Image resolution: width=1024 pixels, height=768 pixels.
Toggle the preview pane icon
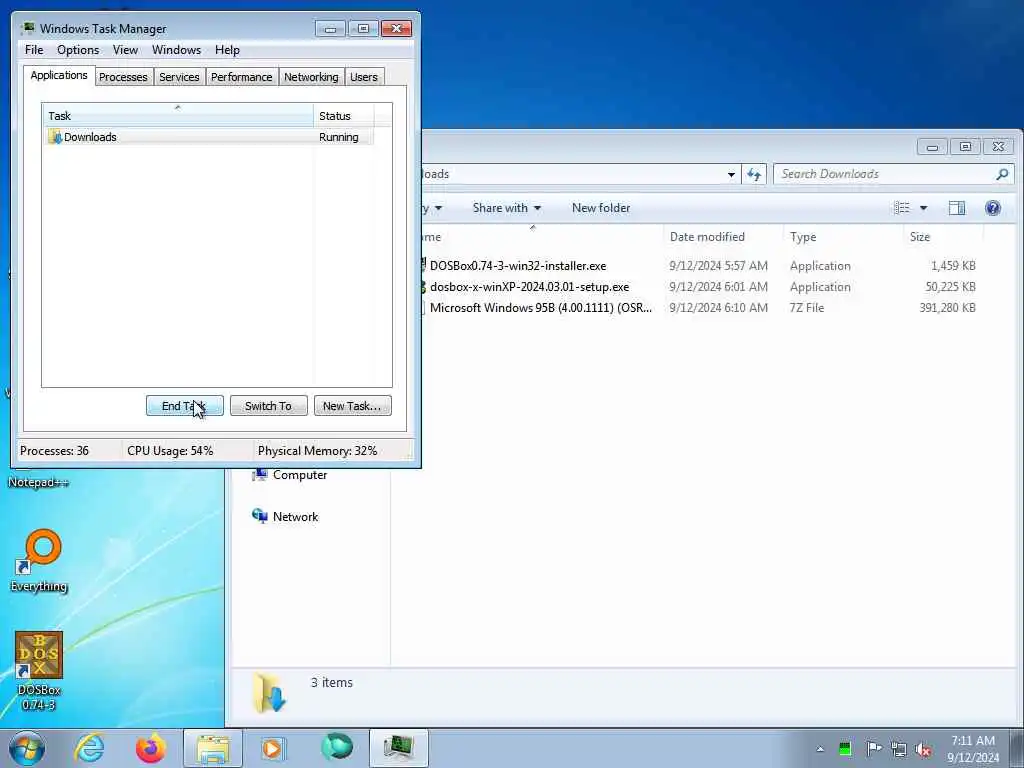pyautogui.click(x=957, y=208)
